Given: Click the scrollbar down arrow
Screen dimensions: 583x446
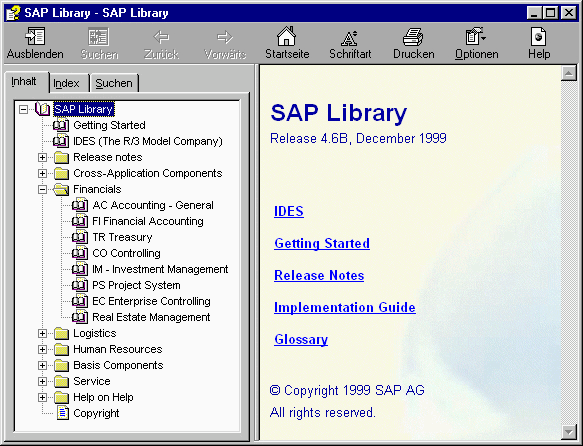Looking at the screenshot, I should coord(568,432).
